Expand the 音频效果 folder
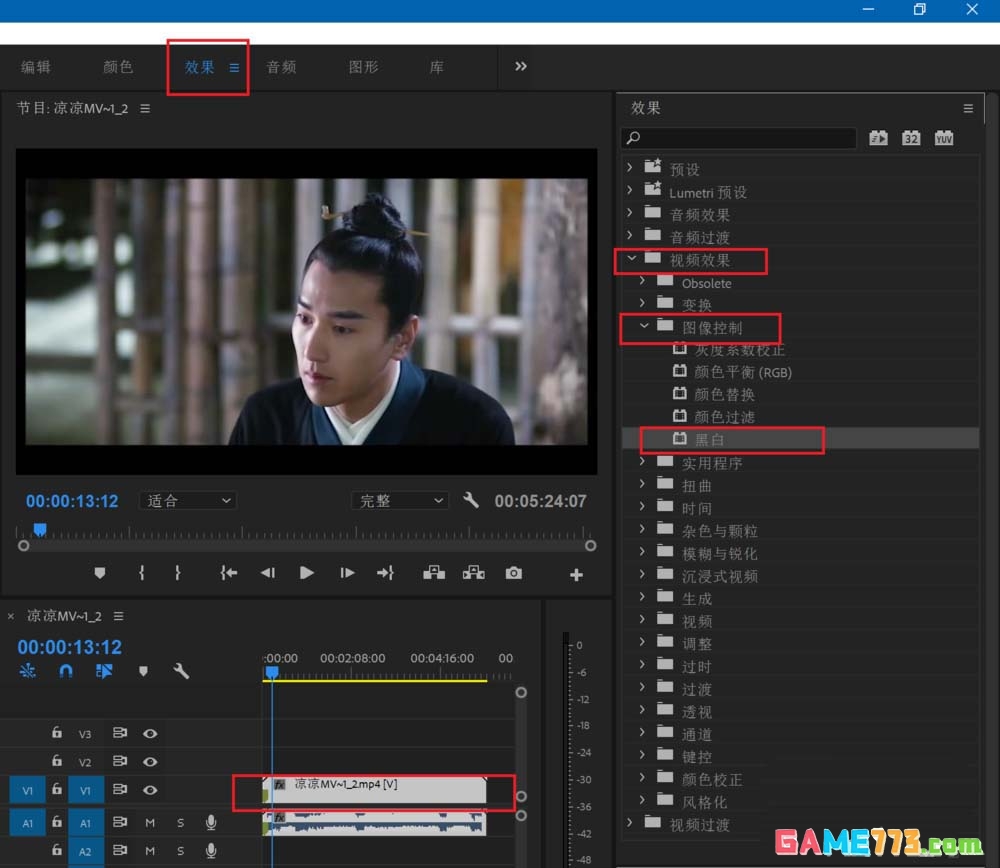 (630, 212)
